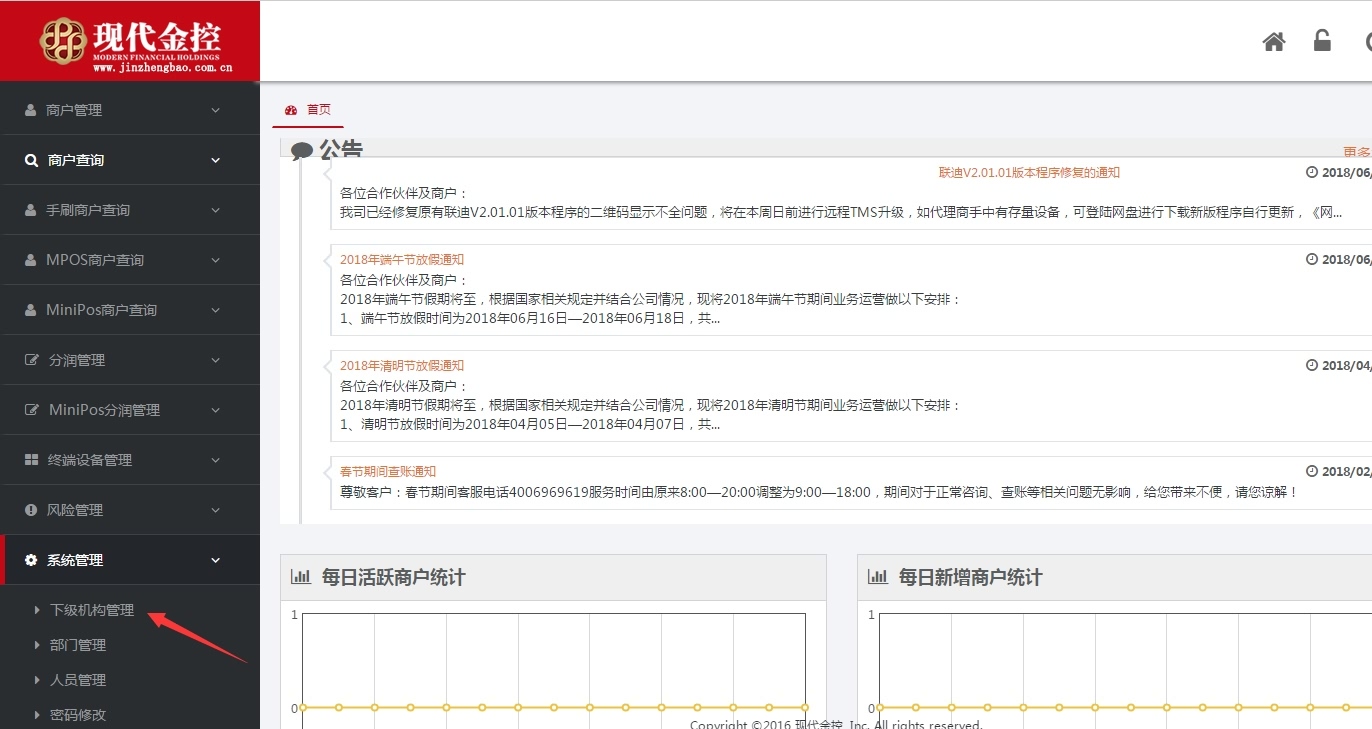The height and width of the screenshot is (729, 1372).
Task: Expand MiniPos分润管理 menu chevron
Action: pos(215,410)
